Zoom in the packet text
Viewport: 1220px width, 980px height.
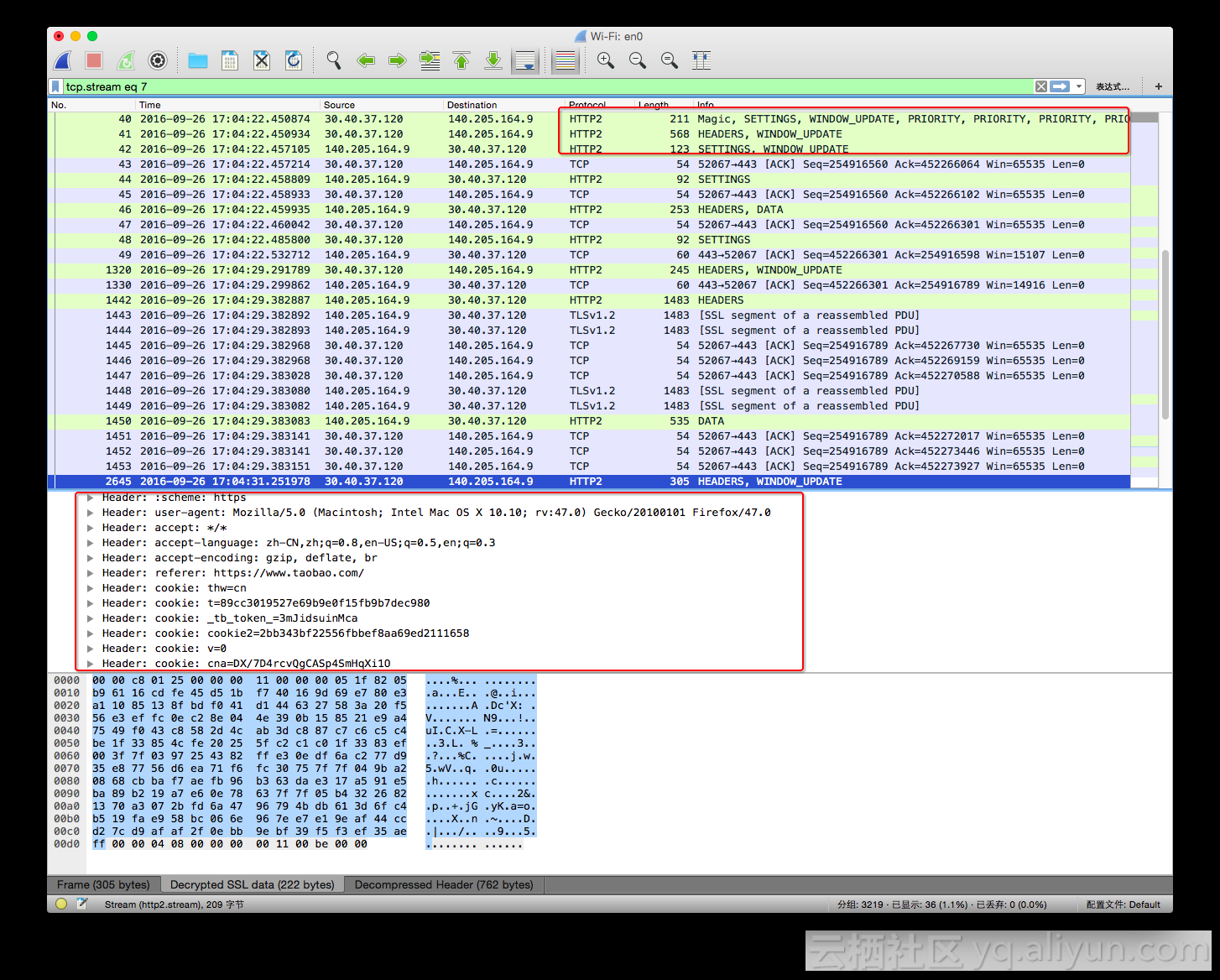click(x=606, y=60)
